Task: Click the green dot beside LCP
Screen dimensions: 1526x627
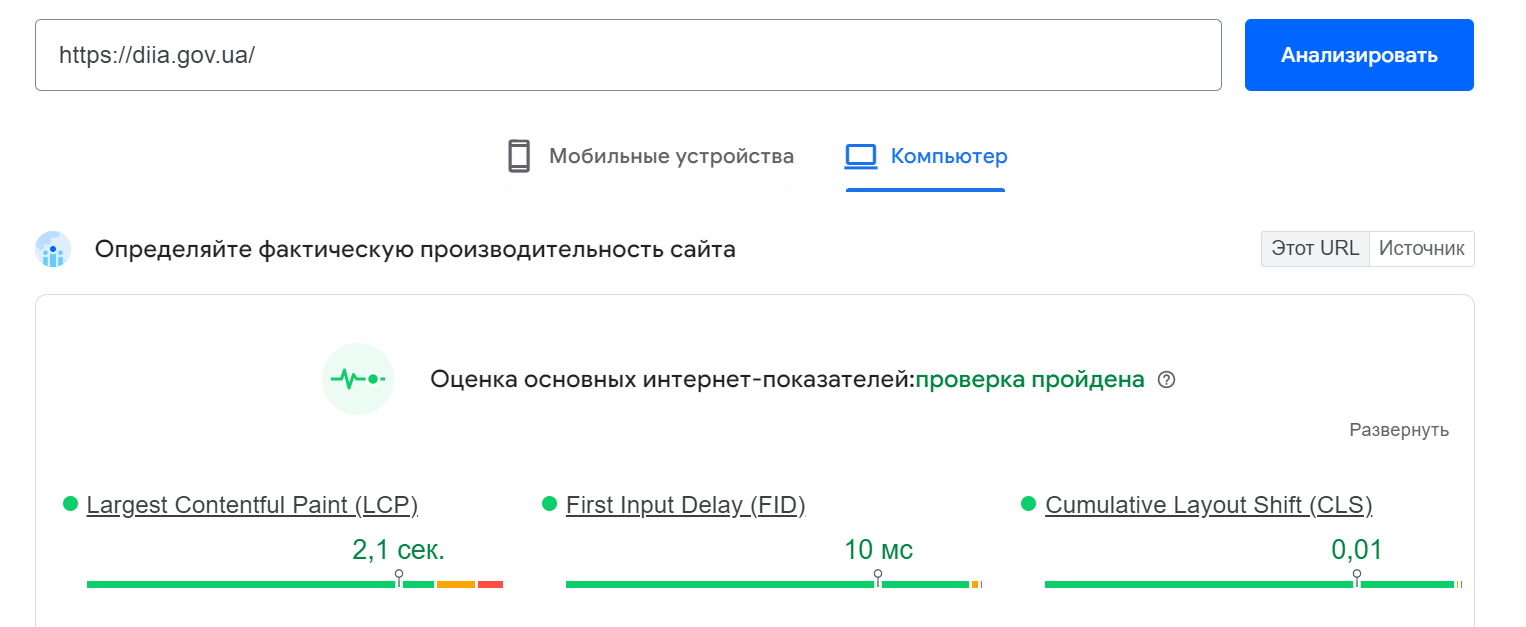Action: pos(71,505)
